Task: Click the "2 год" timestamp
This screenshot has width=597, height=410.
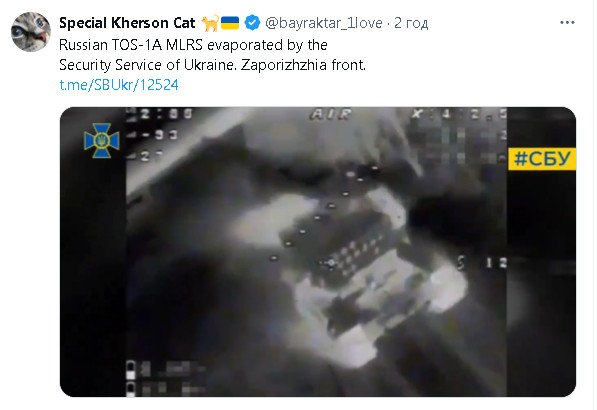Action: point(411,23)
